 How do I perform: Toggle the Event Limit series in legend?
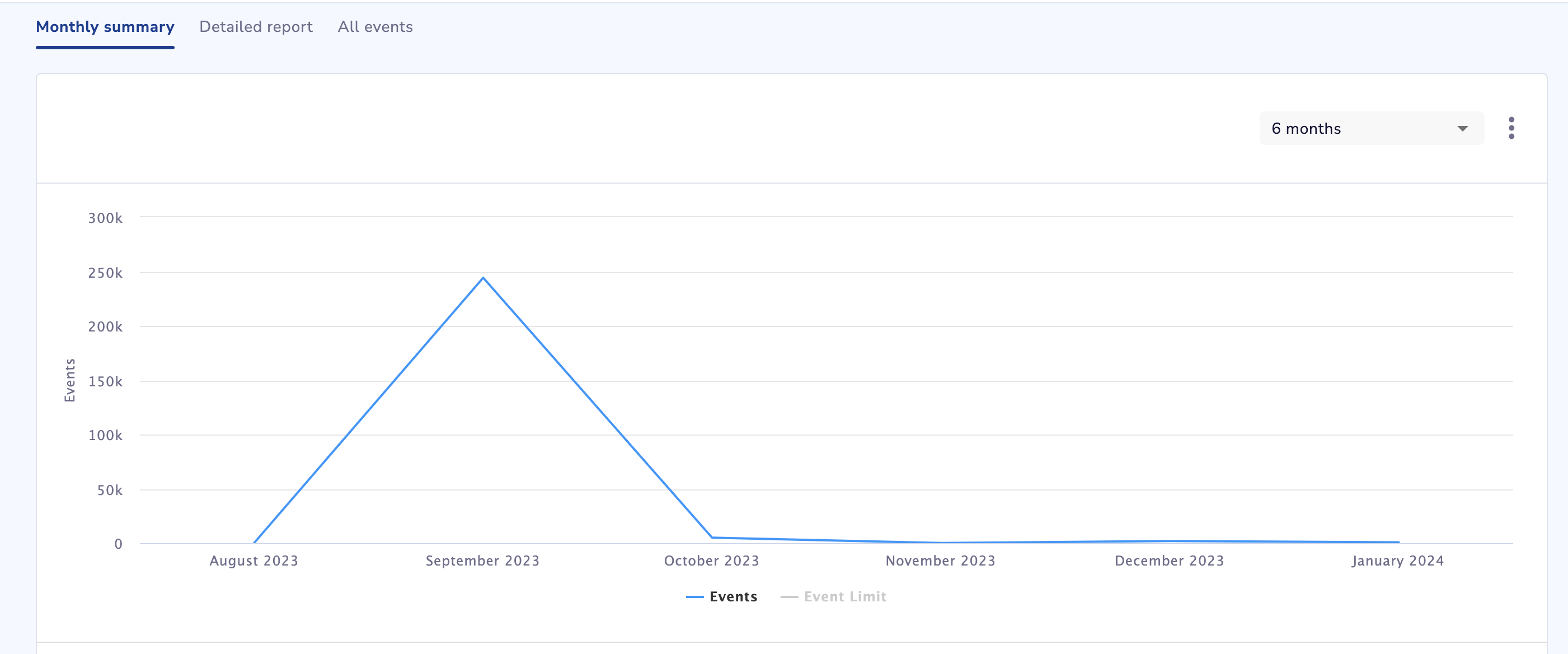coord(833,597)
